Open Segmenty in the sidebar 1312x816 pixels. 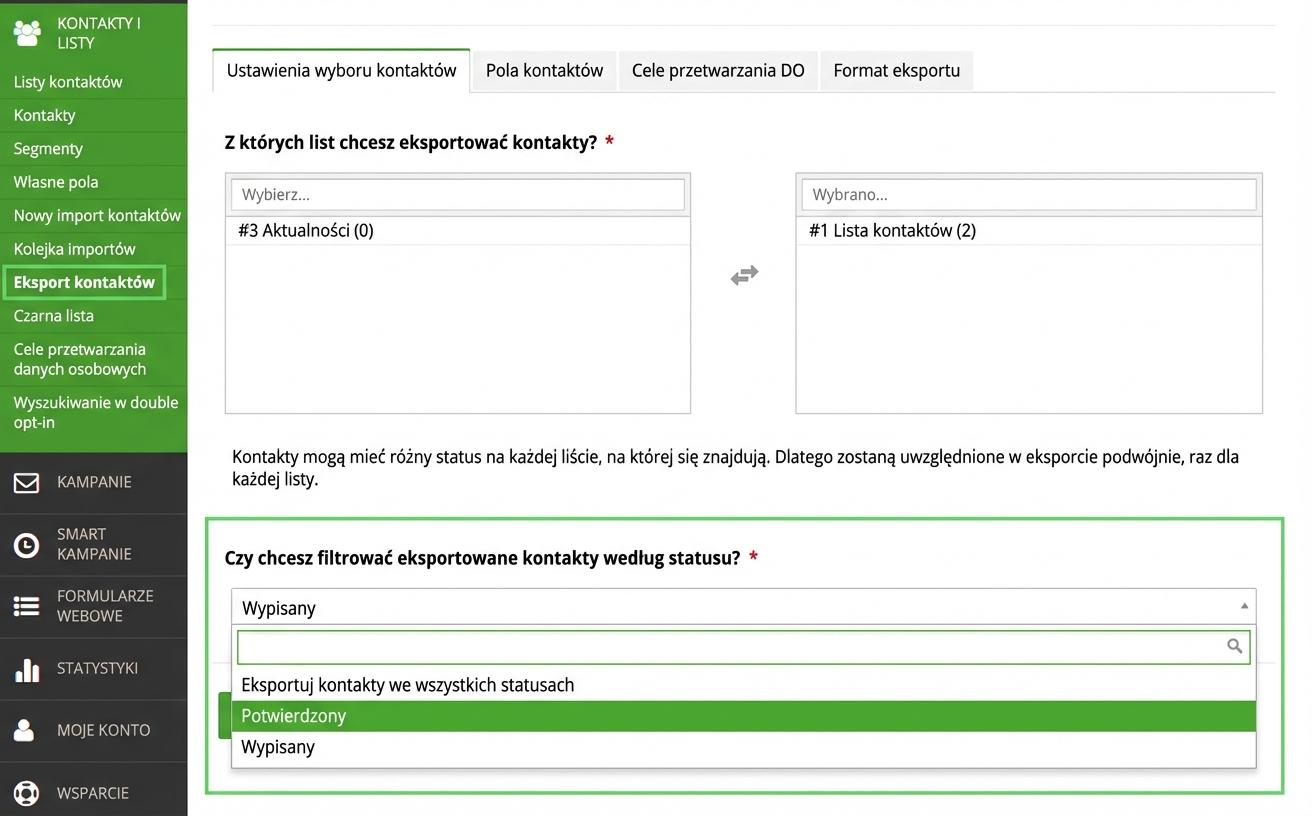(x=48, y=148)
